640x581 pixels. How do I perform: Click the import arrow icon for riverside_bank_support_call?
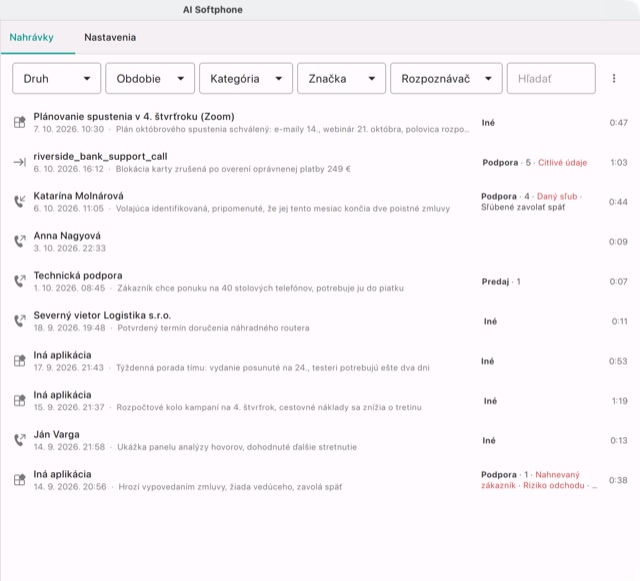coord(20,162)
